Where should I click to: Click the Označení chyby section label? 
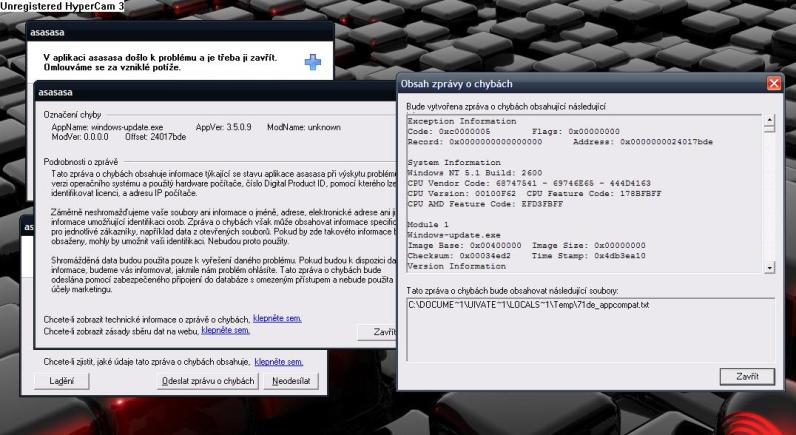tap(73, 115)
